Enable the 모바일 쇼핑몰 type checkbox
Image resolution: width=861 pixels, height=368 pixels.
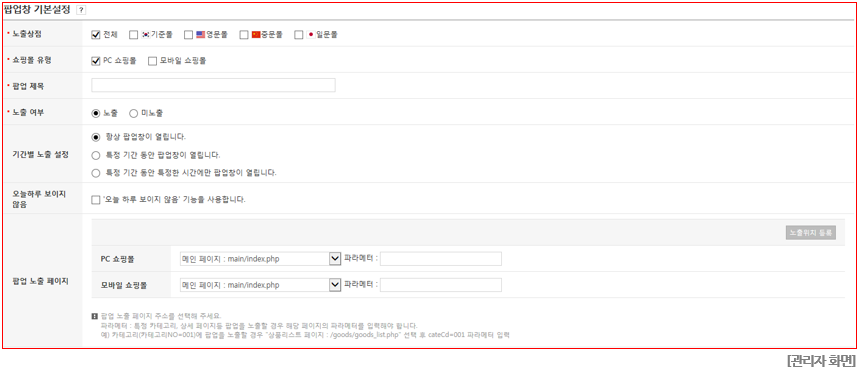(x=153, y=61)
